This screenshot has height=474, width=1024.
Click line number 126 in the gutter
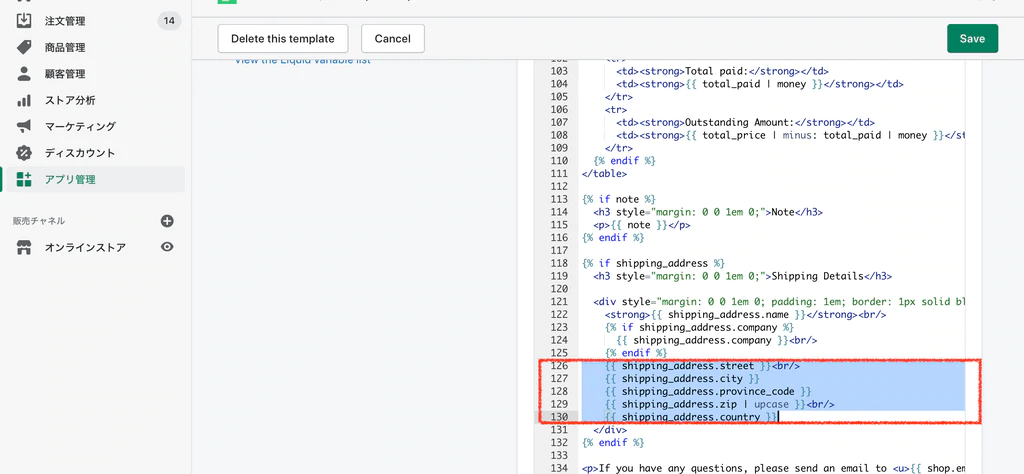point(559,366)
